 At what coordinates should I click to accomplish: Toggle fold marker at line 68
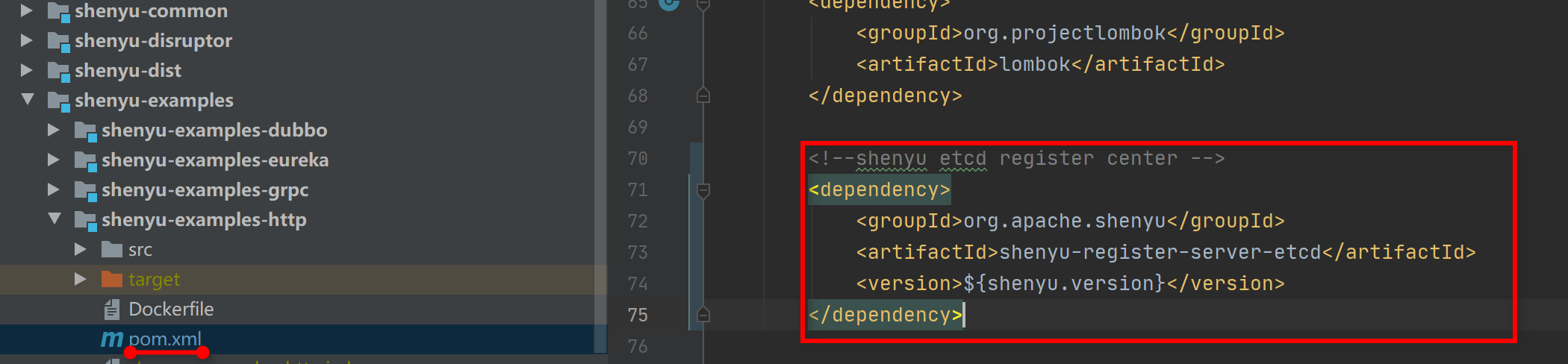click(703, 95)
